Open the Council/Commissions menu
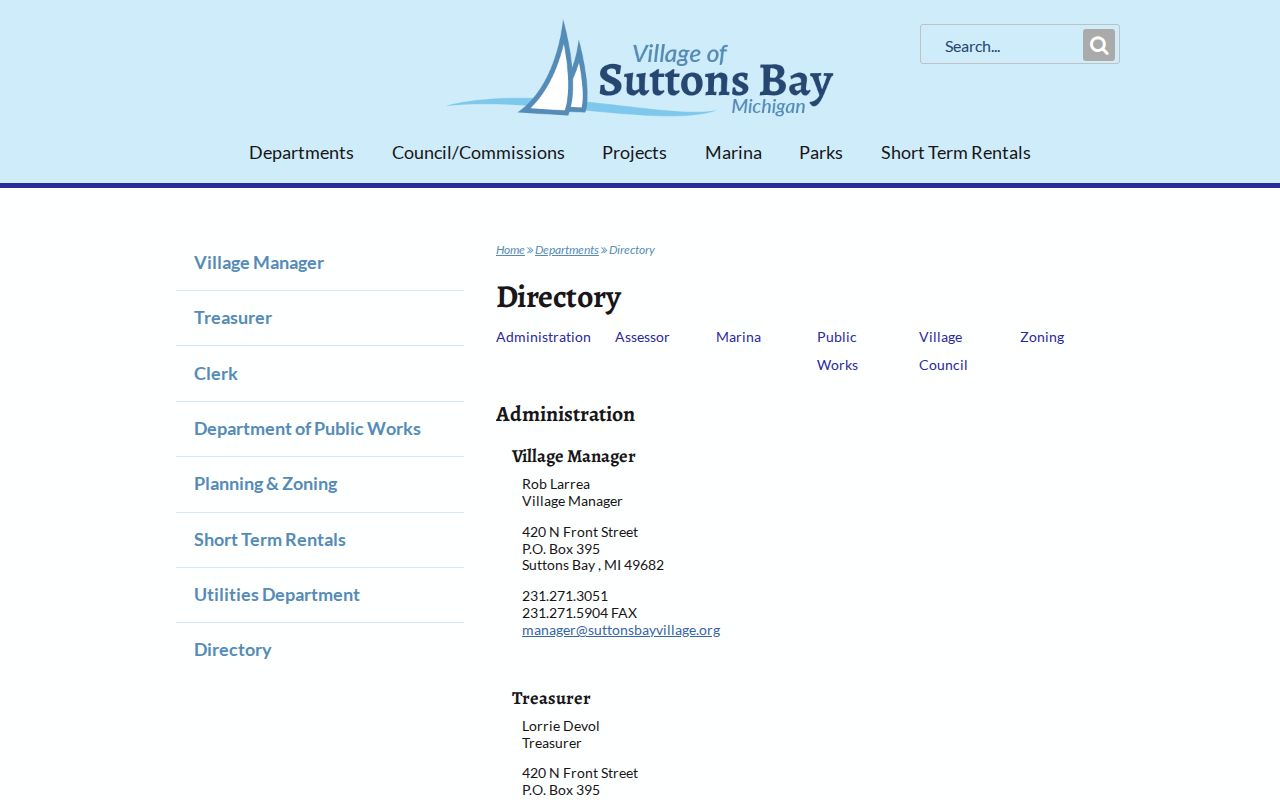Viewport: 1280px width, 800px height. pyautogui.click(x=478, y=153)
